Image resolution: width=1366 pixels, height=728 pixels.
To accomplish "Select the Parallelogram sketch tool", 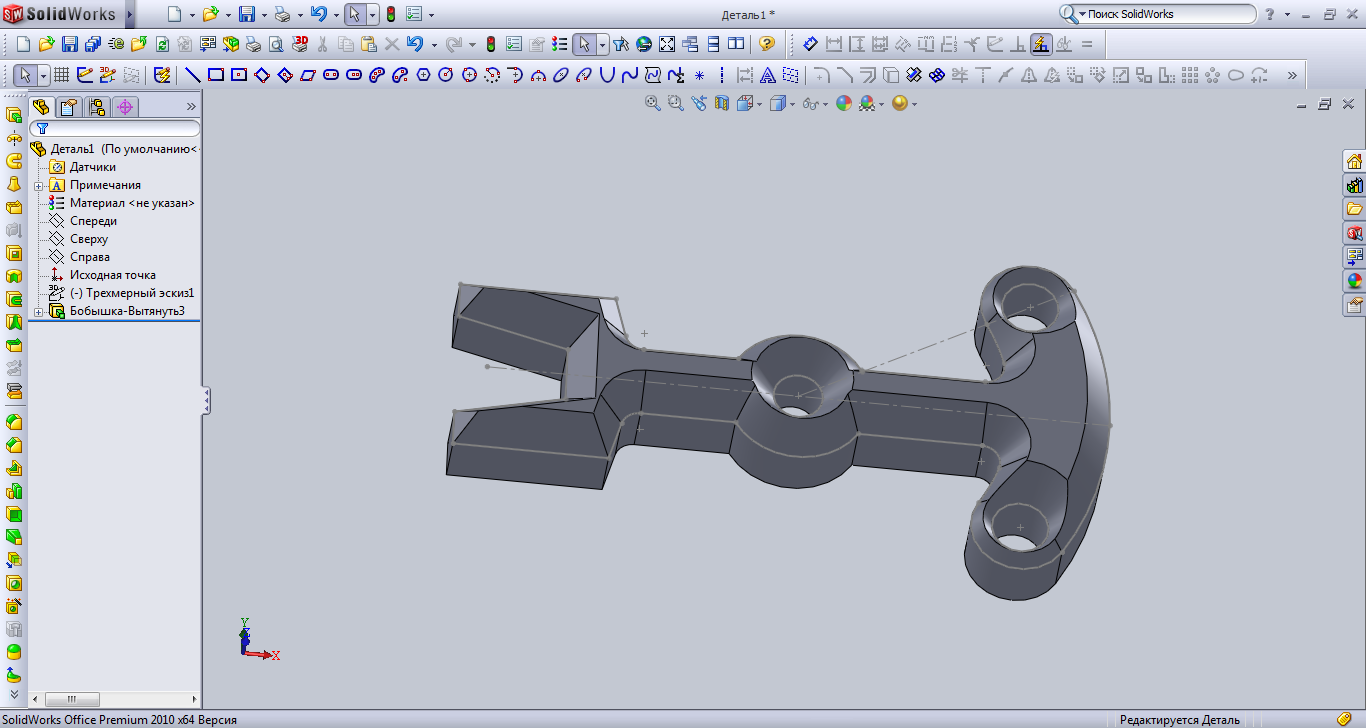I will click(307, 75).
